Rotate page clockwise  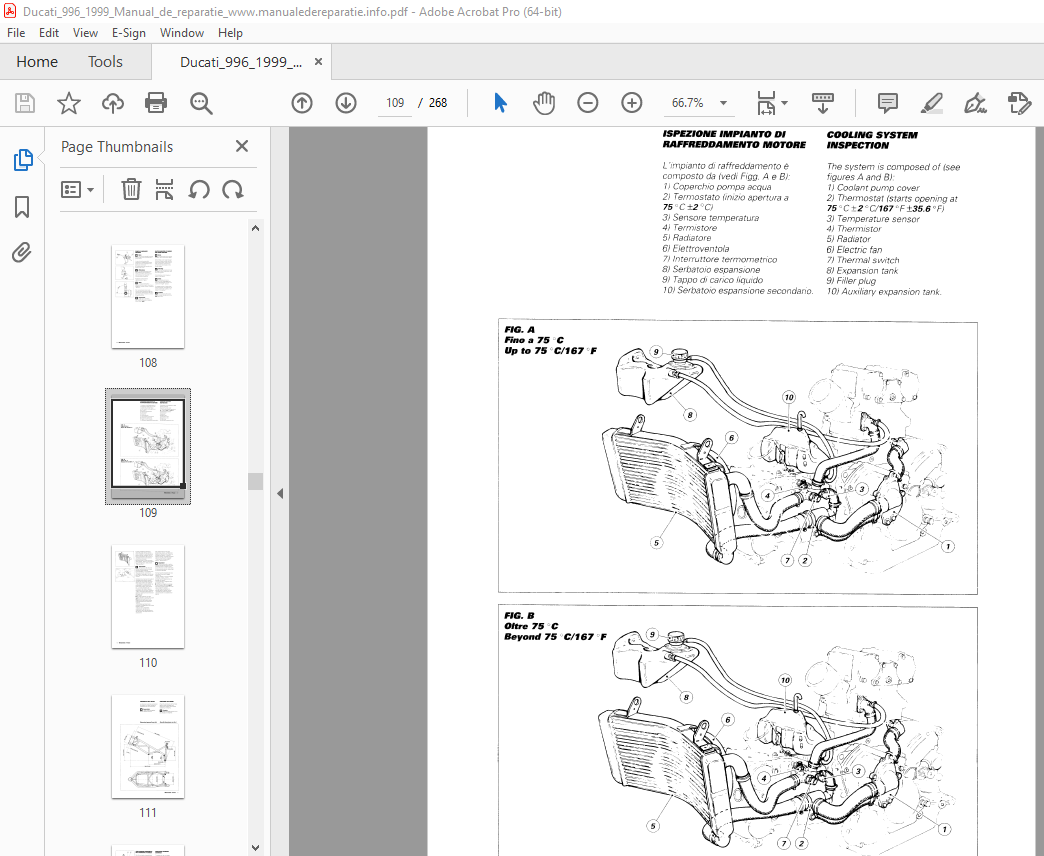pyautogui.click(x=232, y=190)
